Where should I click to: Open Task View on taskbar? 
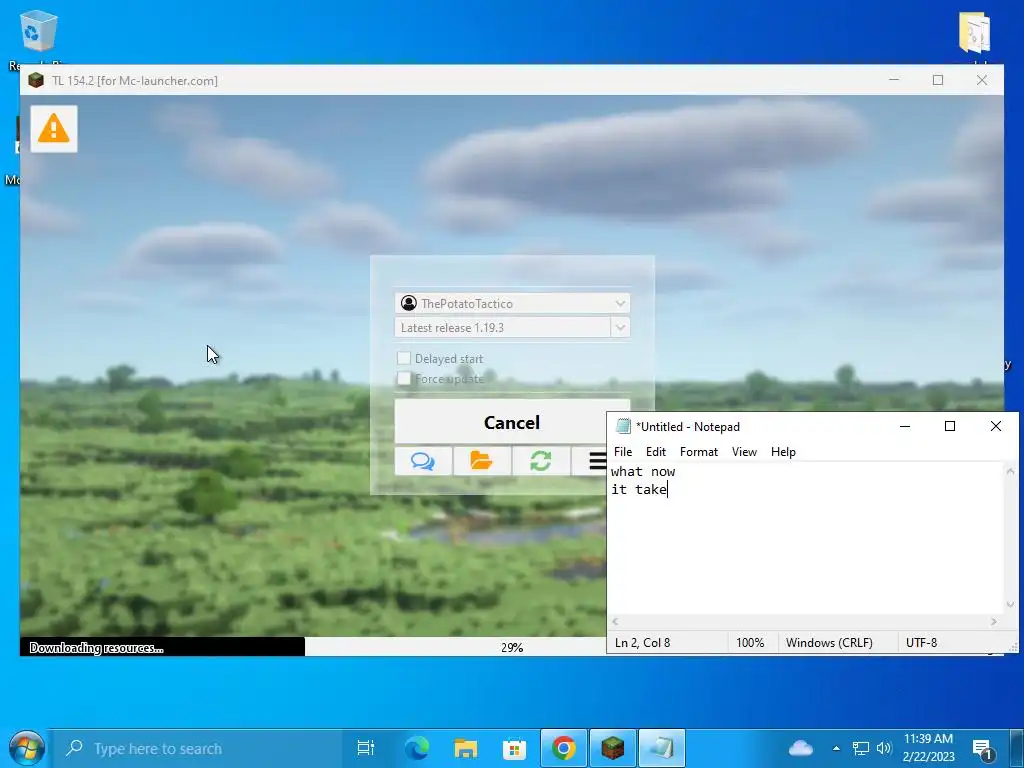[x=366, y=748]
